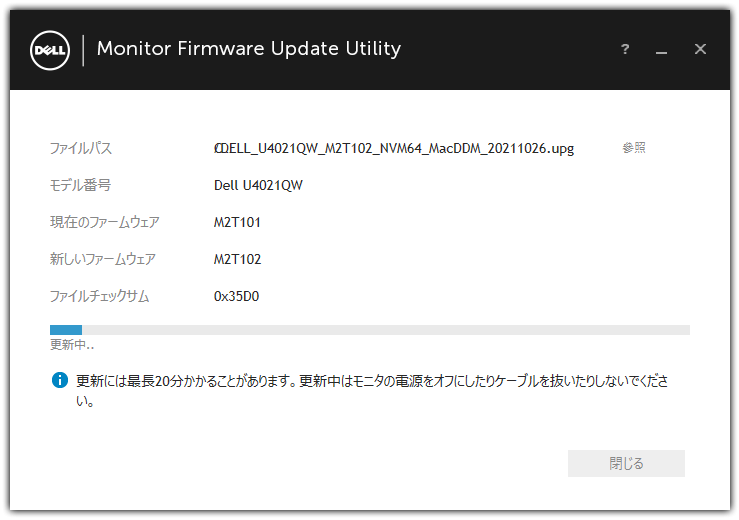Minimize the firmware utility window
Viewport: 739px width, 520px height.
click(x=661, y=51)
